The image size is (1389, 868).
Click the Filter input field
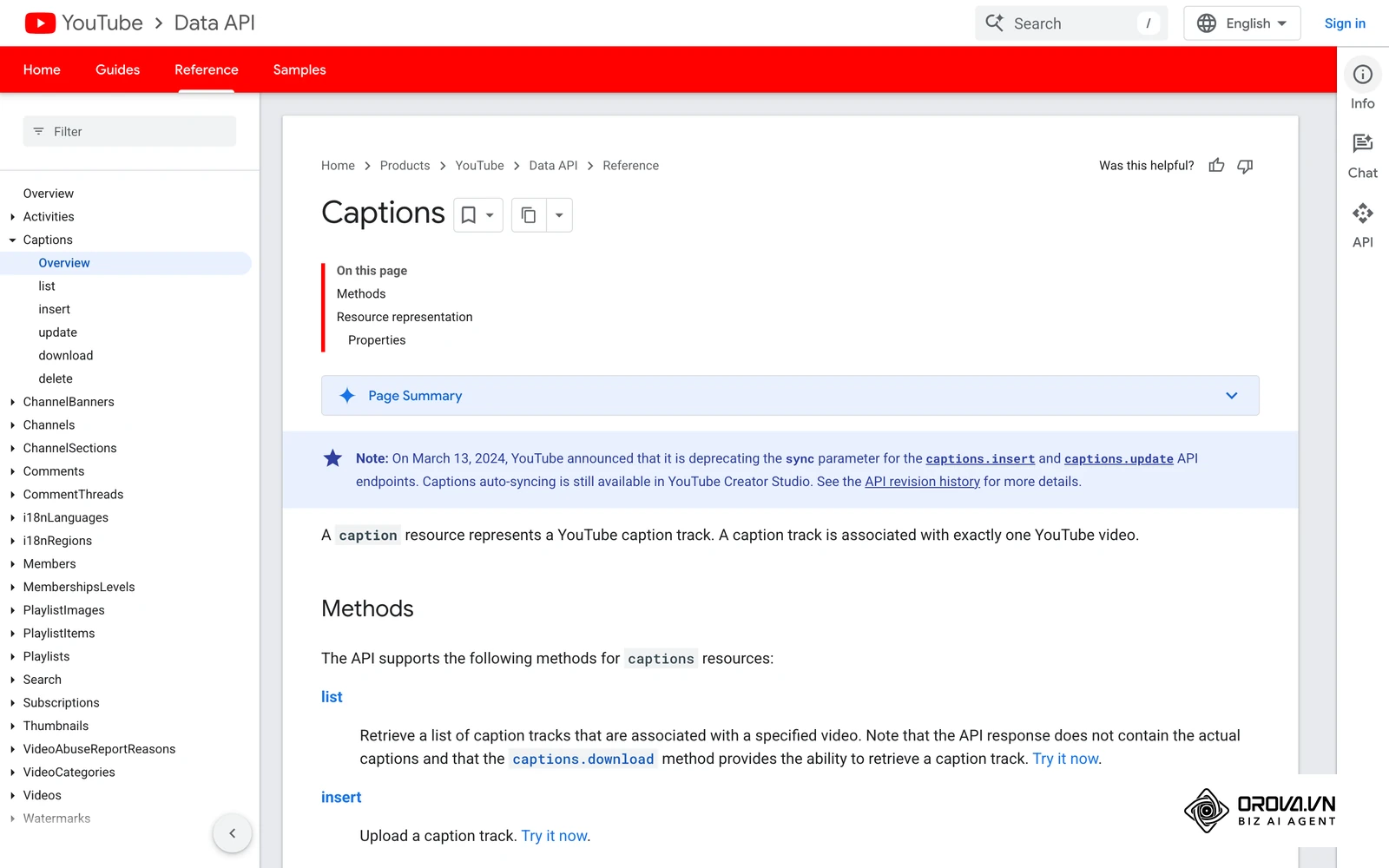point(129,131)
